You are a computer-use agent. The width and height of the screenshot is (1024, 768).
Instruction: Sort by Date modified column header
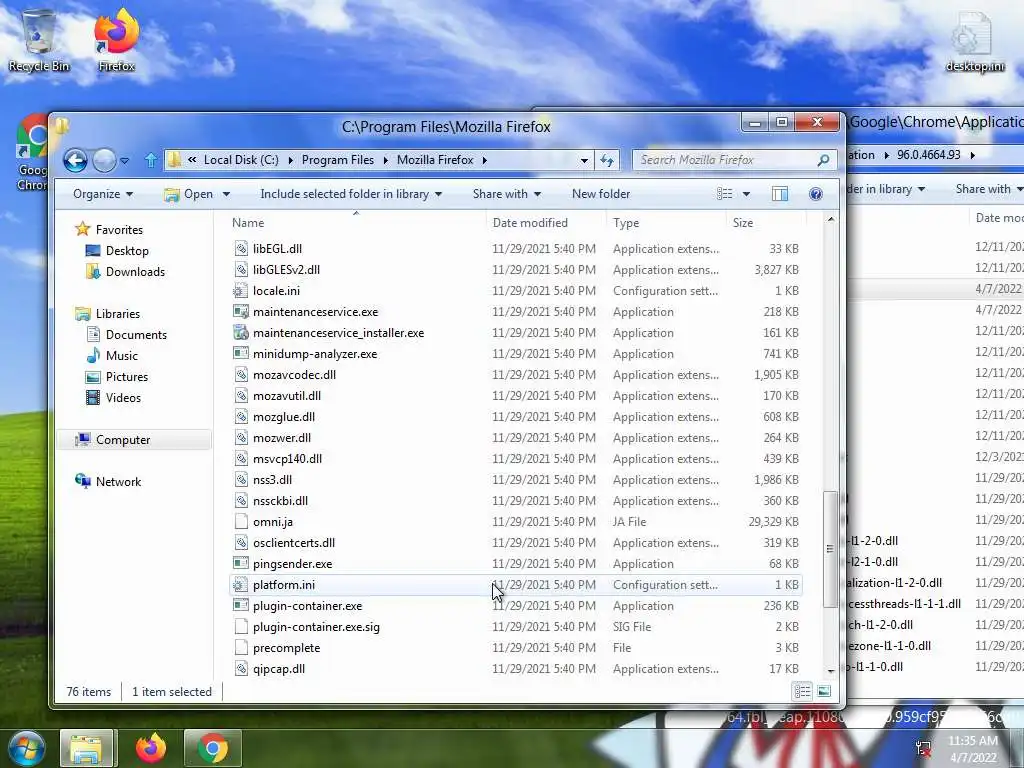546,223
